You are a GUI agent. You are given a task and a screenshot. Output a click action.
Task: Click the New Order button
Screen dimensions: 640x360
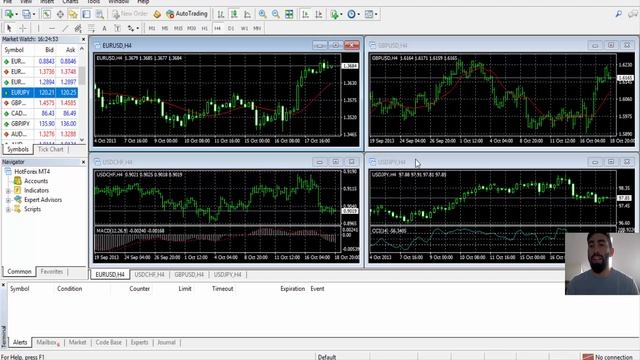coord(129,14)
